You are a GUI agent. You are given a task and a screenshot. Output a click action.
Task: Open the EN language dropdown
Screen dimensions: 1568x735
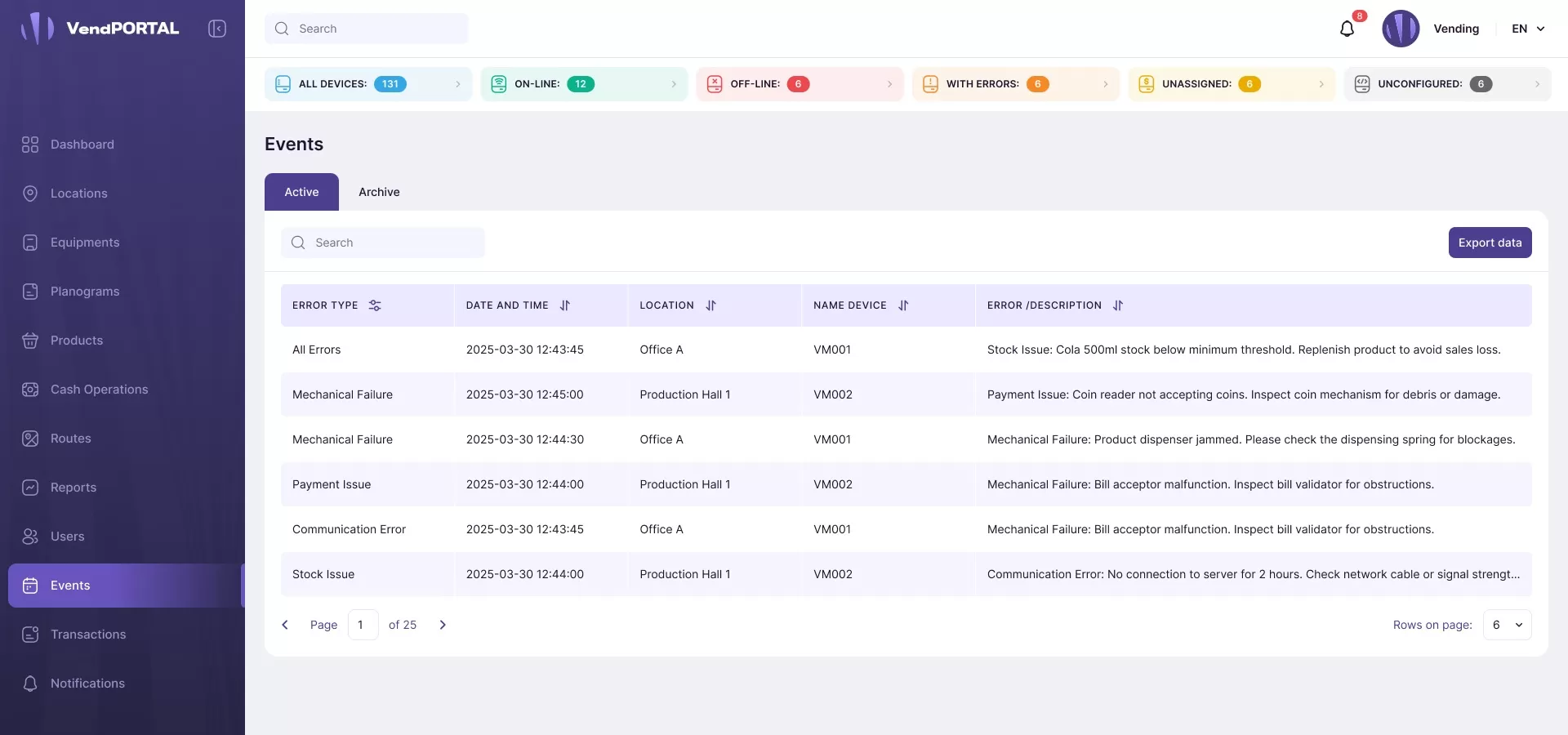(1528, 29)
